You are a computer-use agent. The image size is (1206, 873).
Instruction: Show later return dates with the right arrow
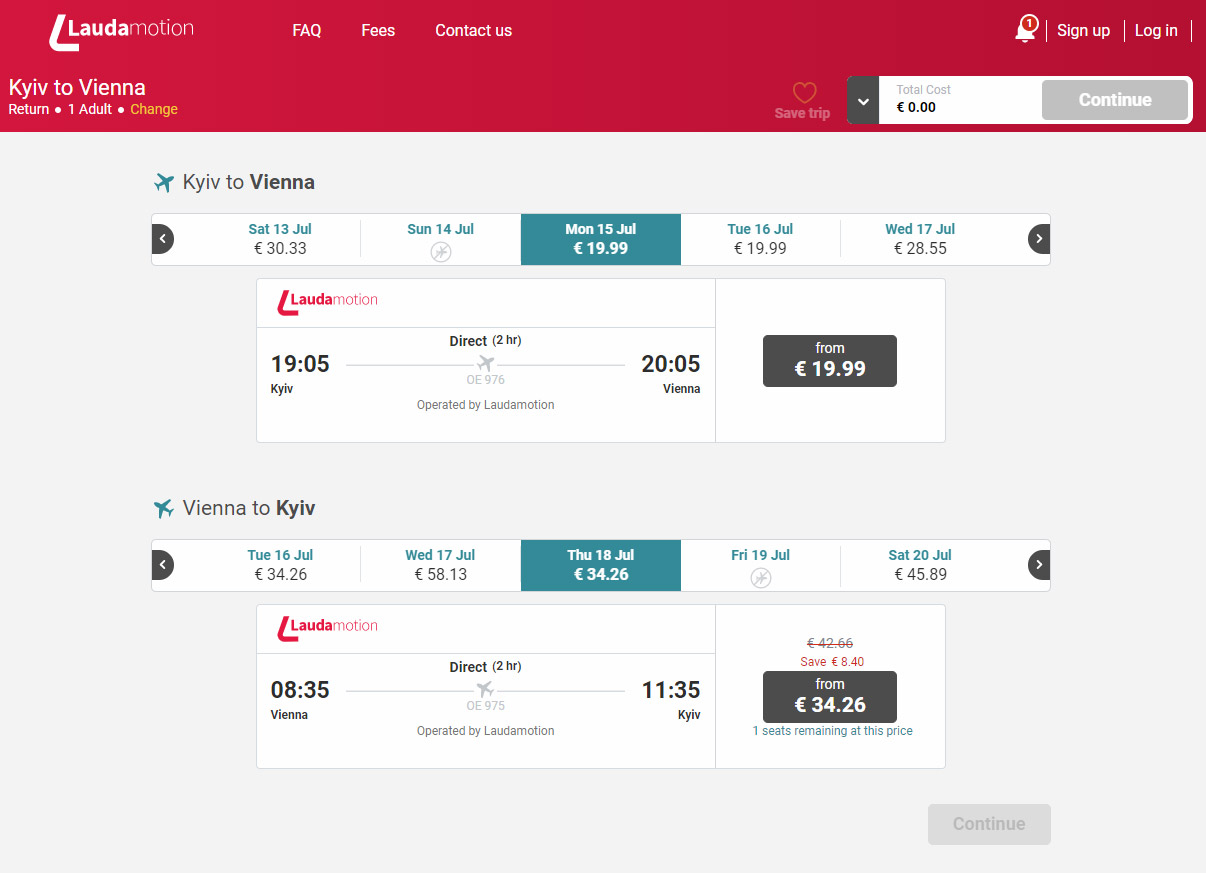pos(1039,565)
